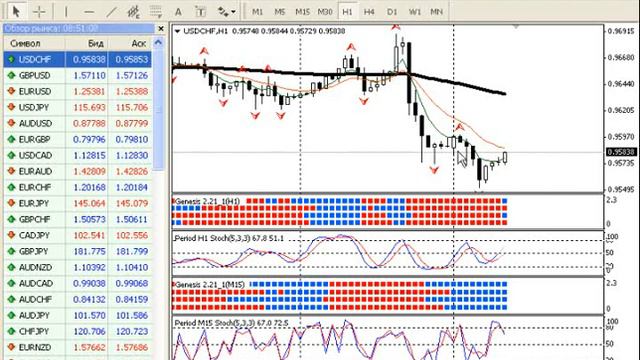Screen dimensions: 640x360
Task: Pick the text label 'T' tool
Action: [x=200, y=12]
